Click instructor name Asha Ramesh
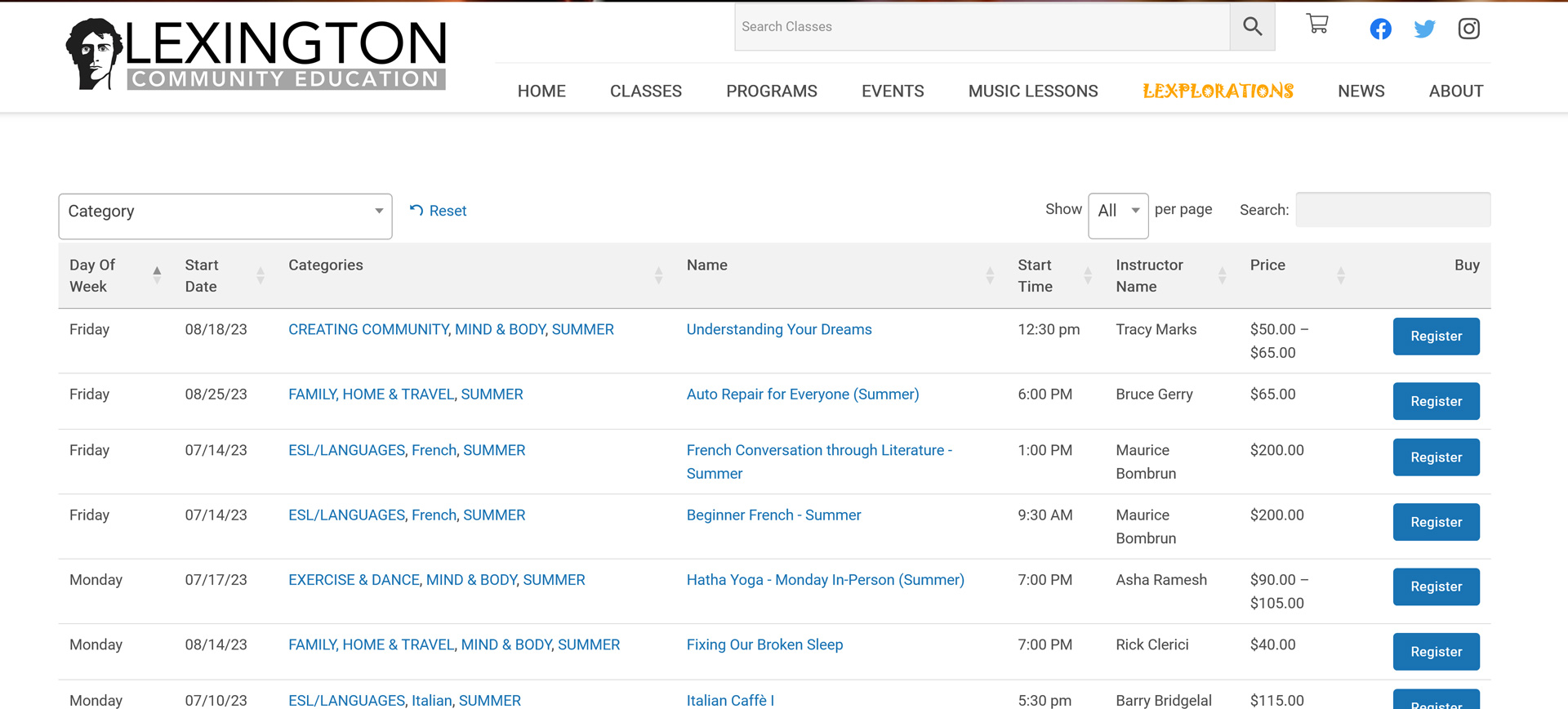Image resolution: width=1568 pixels, height=709 pixels. (x=1160, y=580)
